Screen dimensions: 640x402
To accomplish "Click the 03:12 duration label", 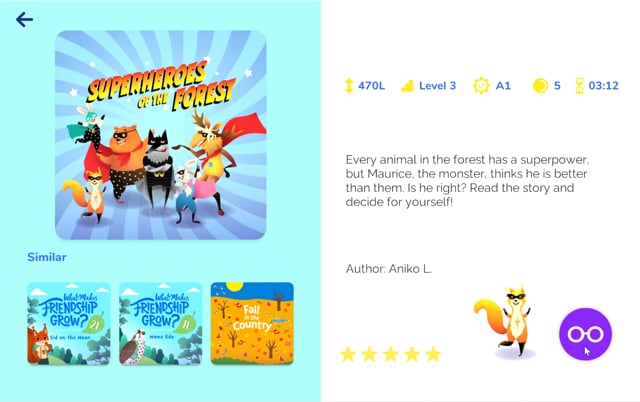I will (604, 86).
